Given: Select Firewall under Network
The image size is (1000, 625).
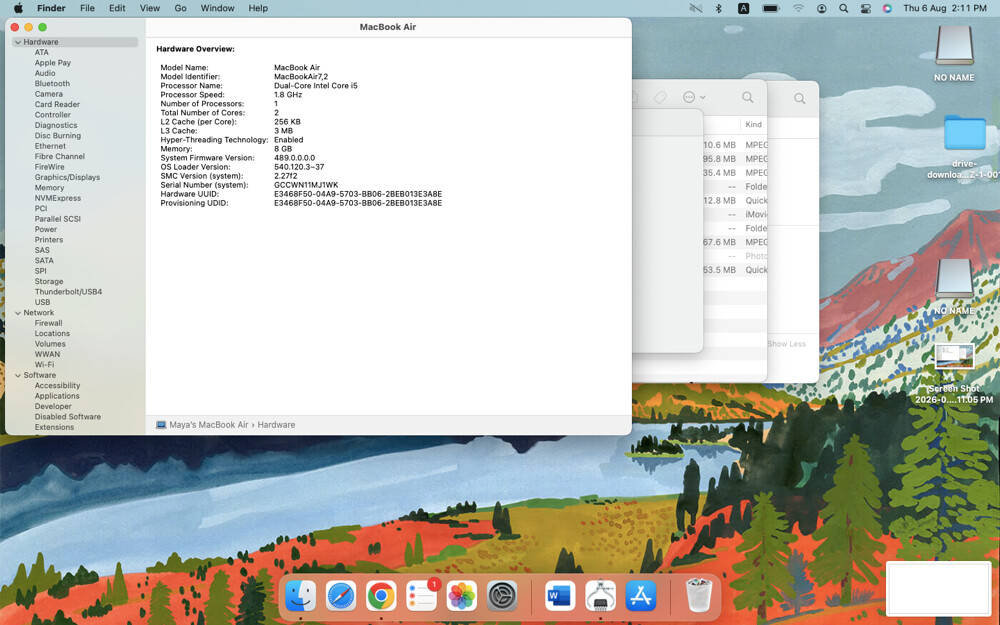Looking at the screenshot, I should coord(48,323).
